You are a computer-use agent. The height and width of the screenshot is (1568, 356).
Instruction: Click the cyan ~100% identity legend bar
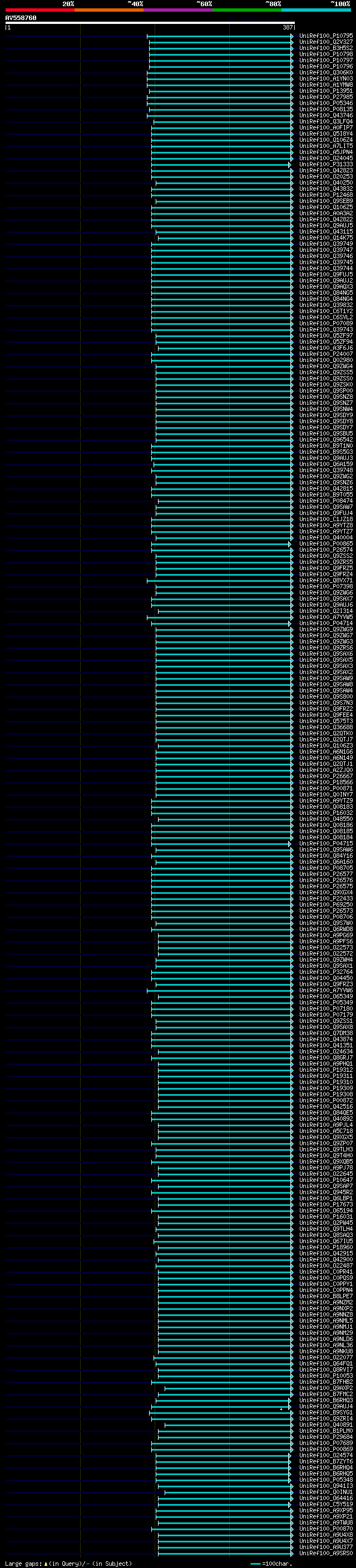[315, 10]
